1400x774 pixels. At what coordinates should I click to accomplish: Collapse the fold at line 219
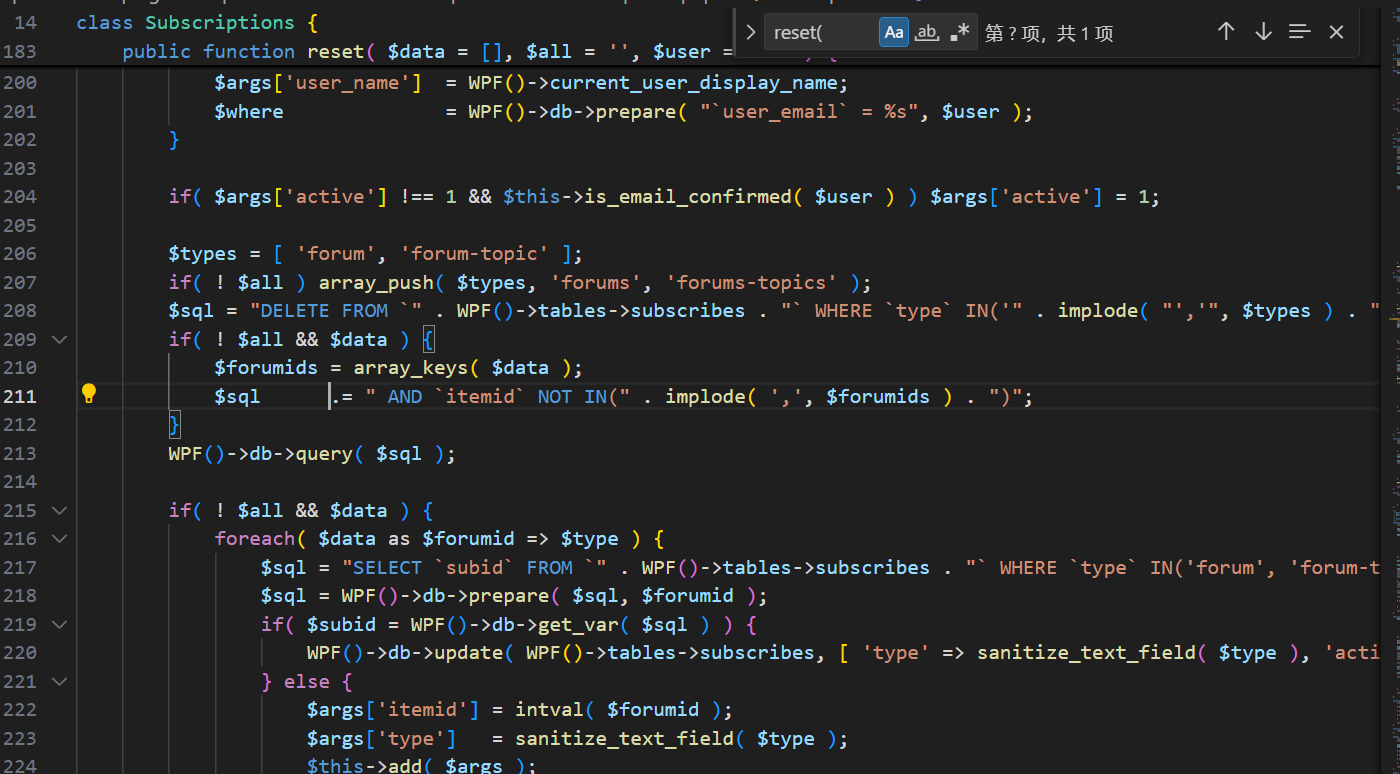pos(59,624)
